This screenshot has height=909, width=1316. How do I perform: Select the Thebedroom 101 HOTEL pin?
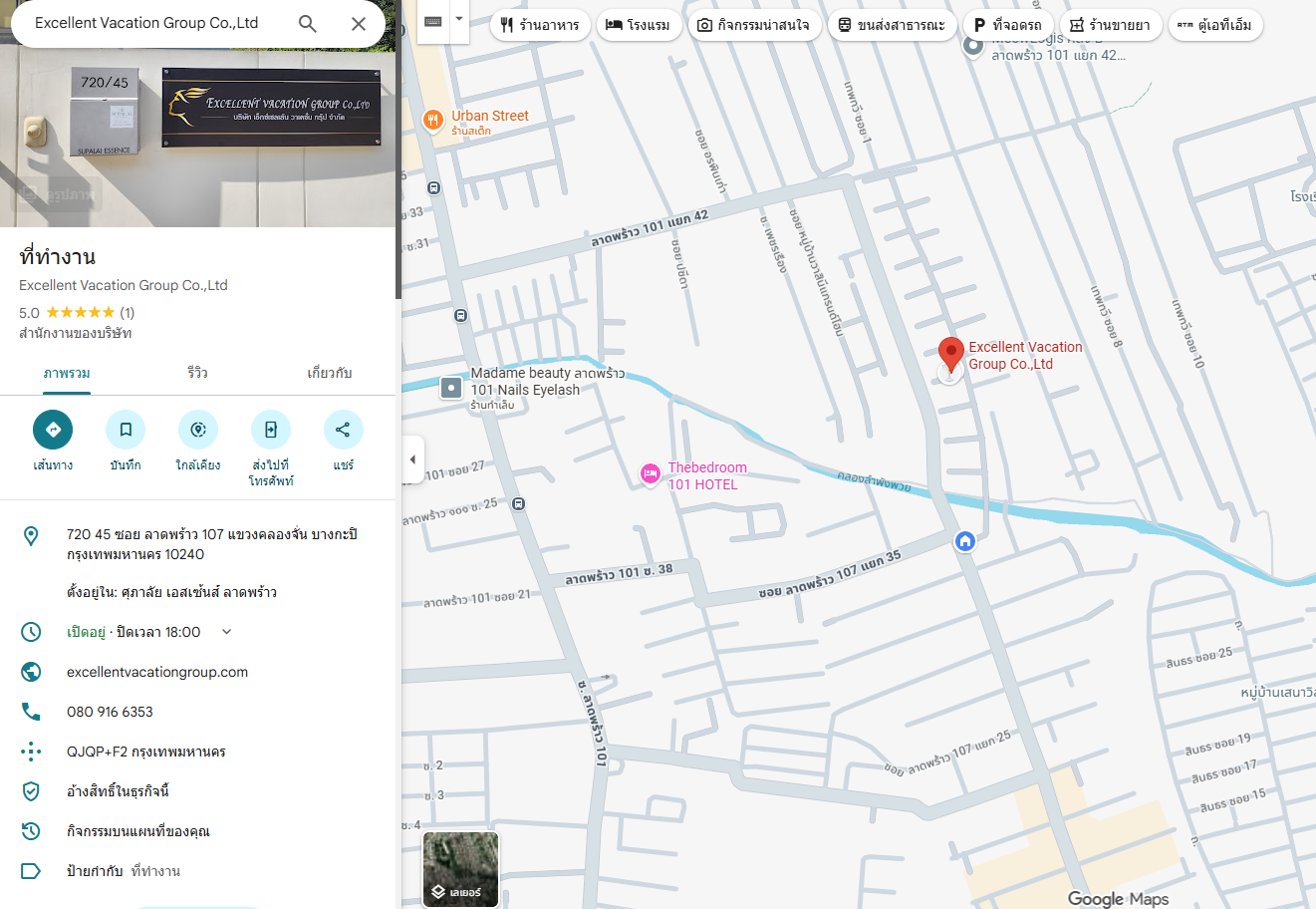[651, 474]
